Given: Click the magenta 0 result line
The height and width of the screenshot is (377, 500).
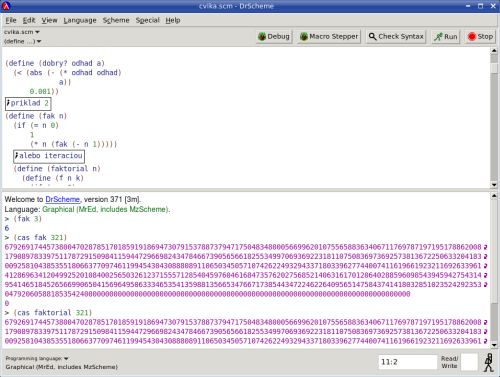Looking at the screenshot, I should [x=7, y=303].
